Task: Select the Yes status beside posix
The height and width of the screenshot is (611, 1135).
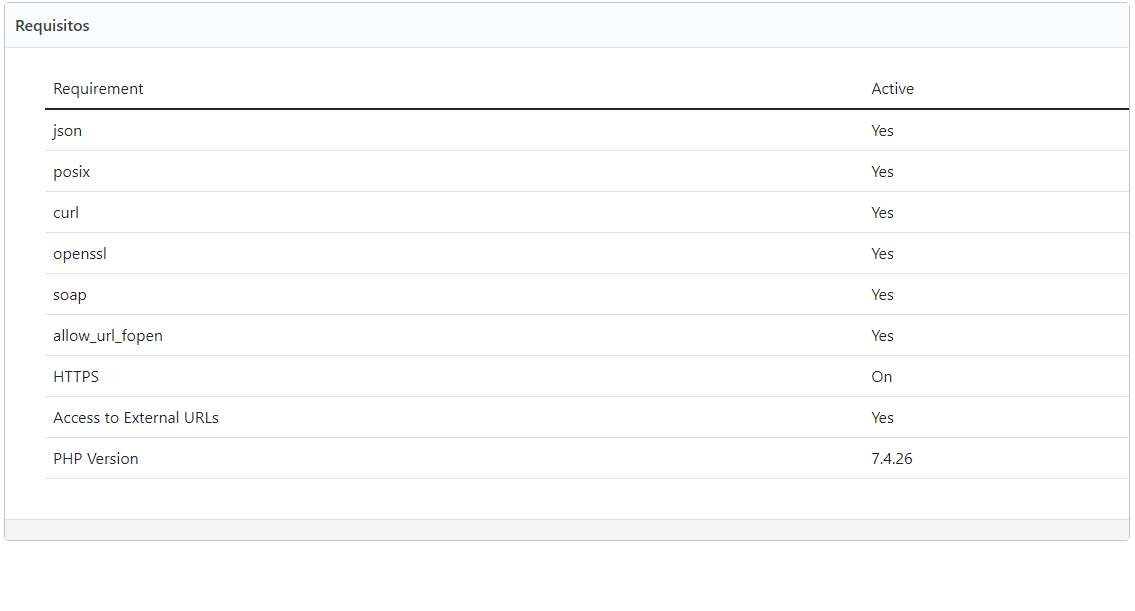Action: (x=882, y=172)
